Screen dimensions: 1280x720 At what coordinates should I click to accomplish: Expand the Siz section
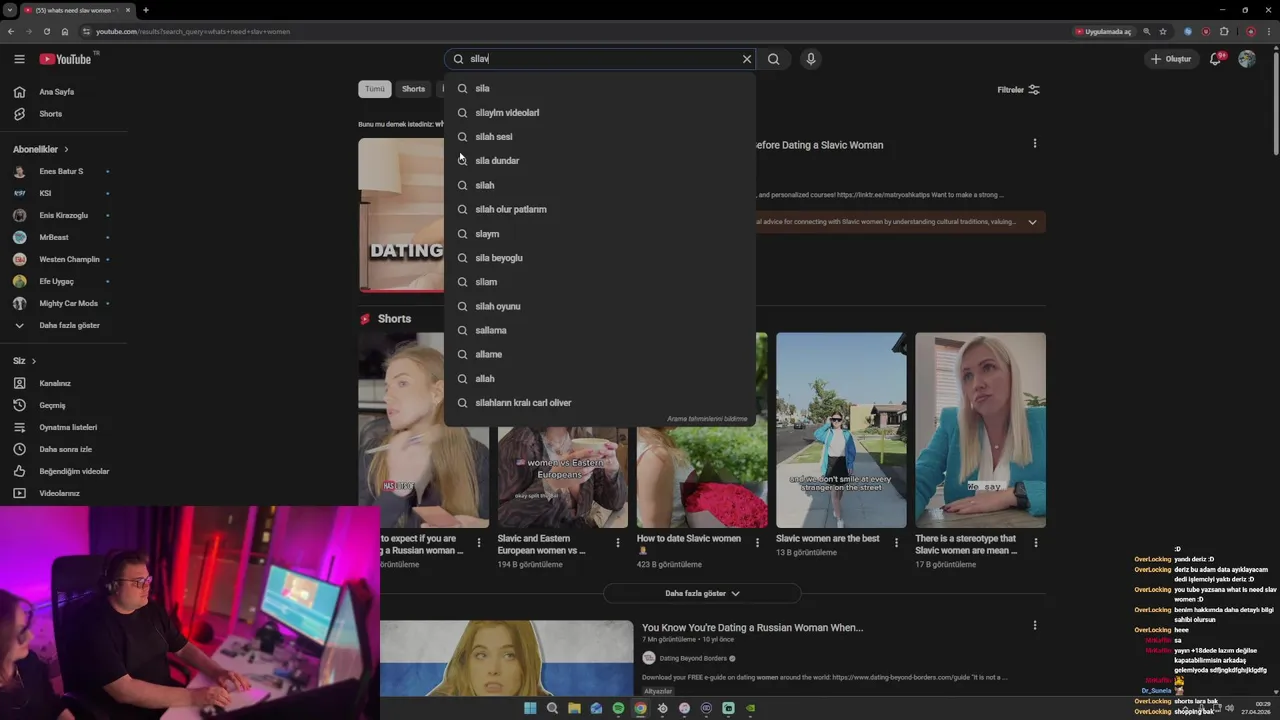[25, 361]
